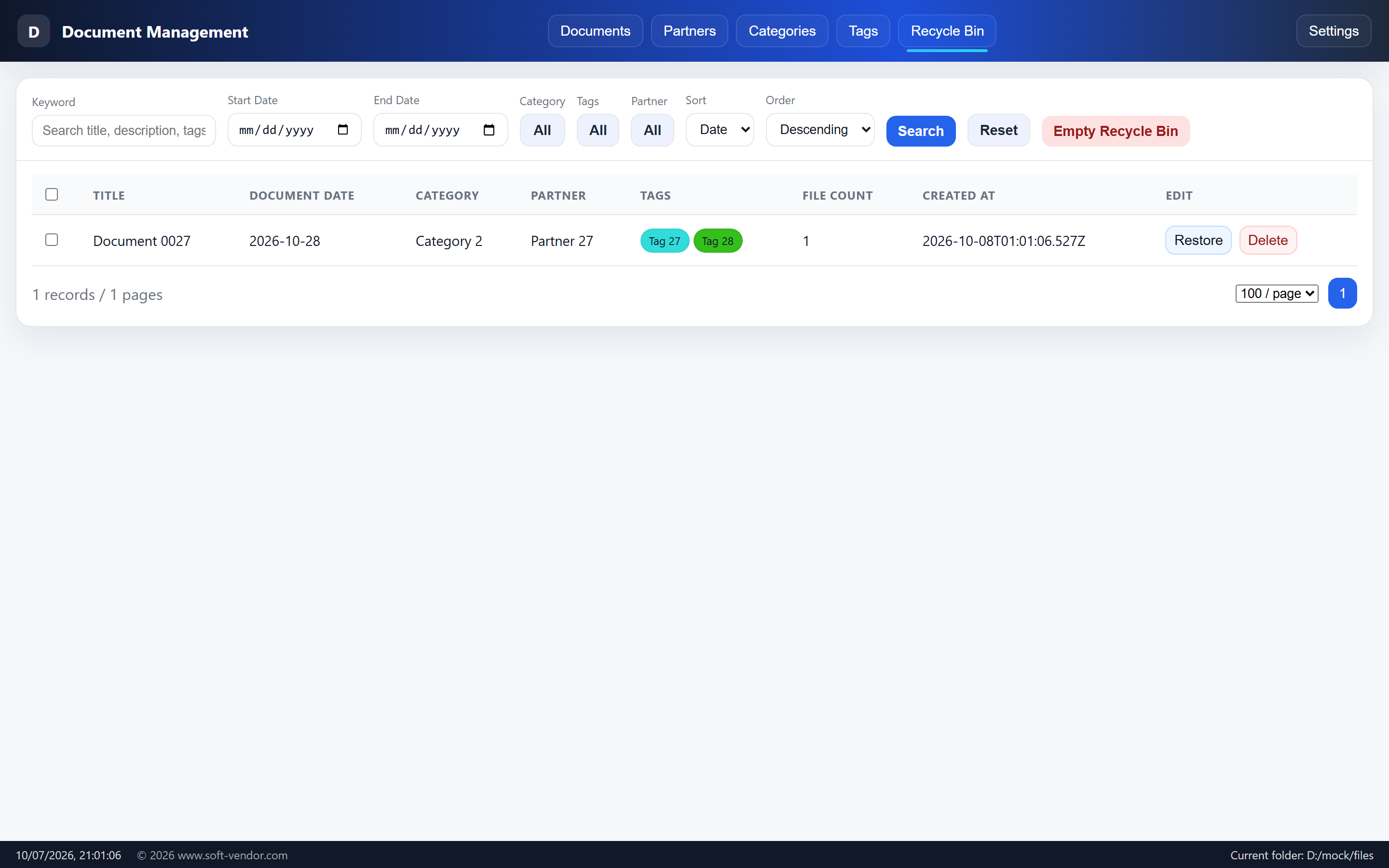
Task: Toggle the select-all header checkbox
Action: coord(52,195)
